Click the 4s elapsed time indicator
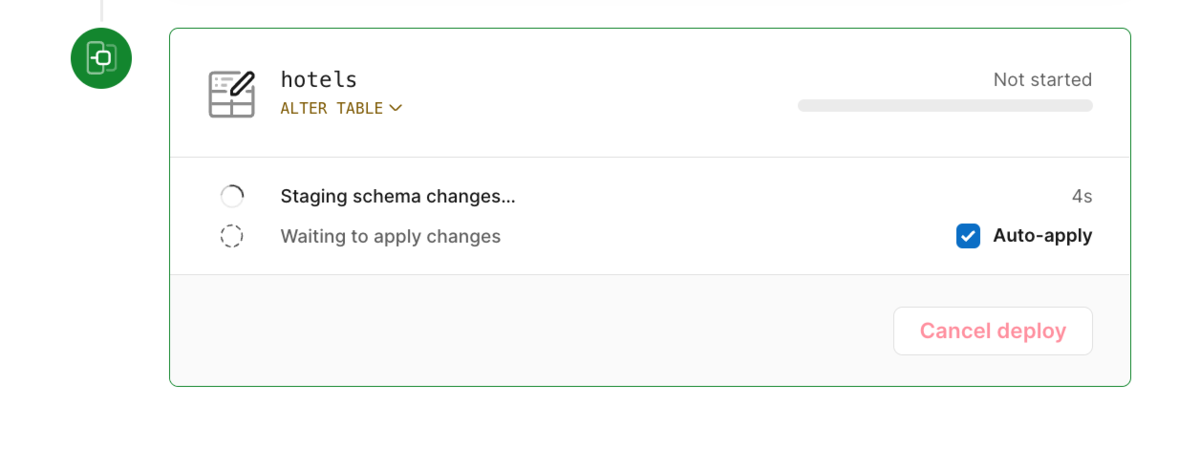The image size is (1200, 470). 1081,197
